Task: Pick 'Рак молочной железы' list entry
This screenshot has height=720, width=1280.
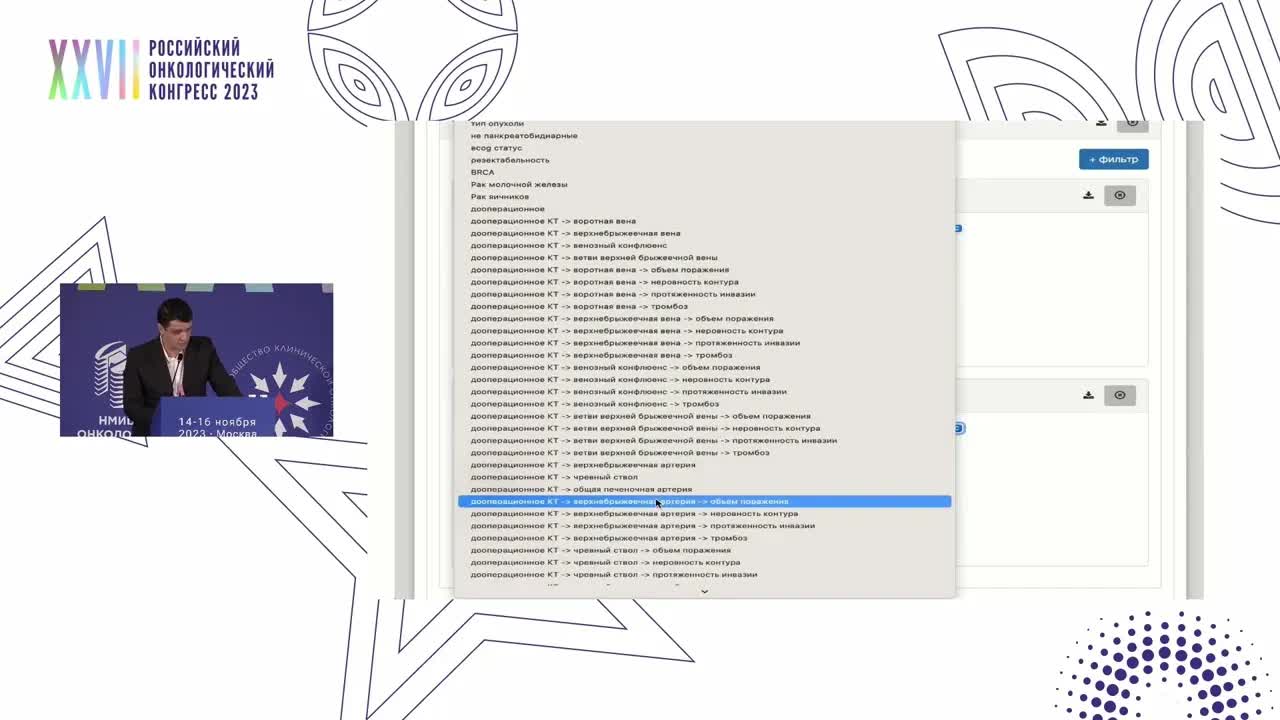Action: tap(519, 184)
